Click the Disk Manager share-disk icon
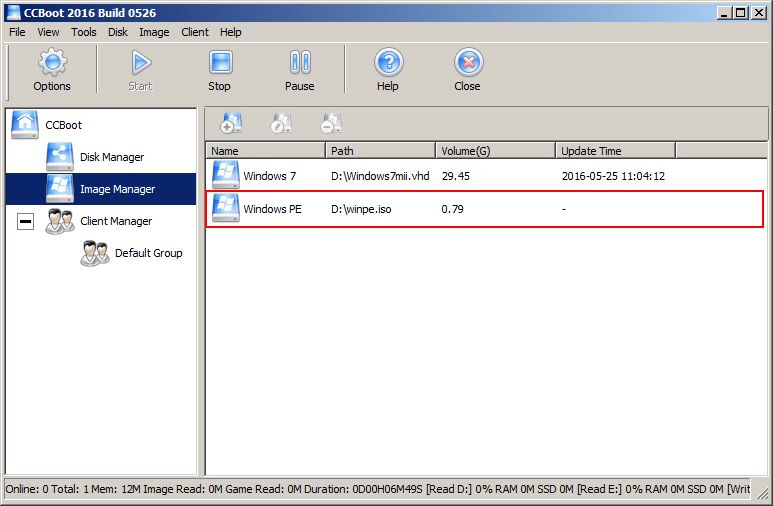Screen dimensions: 773x506 click(x=60, y=157)
